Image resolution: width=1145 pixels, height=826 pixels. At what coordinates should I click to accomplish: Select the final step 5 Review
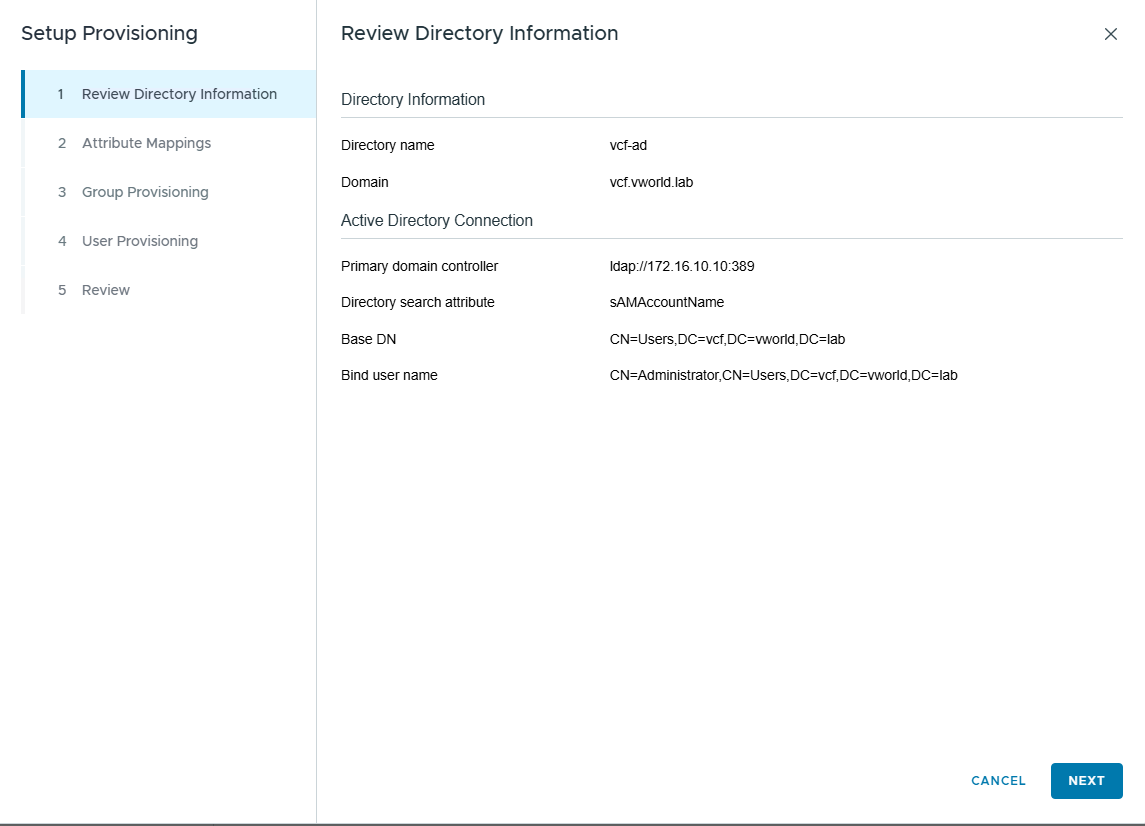tap(106, 290)
